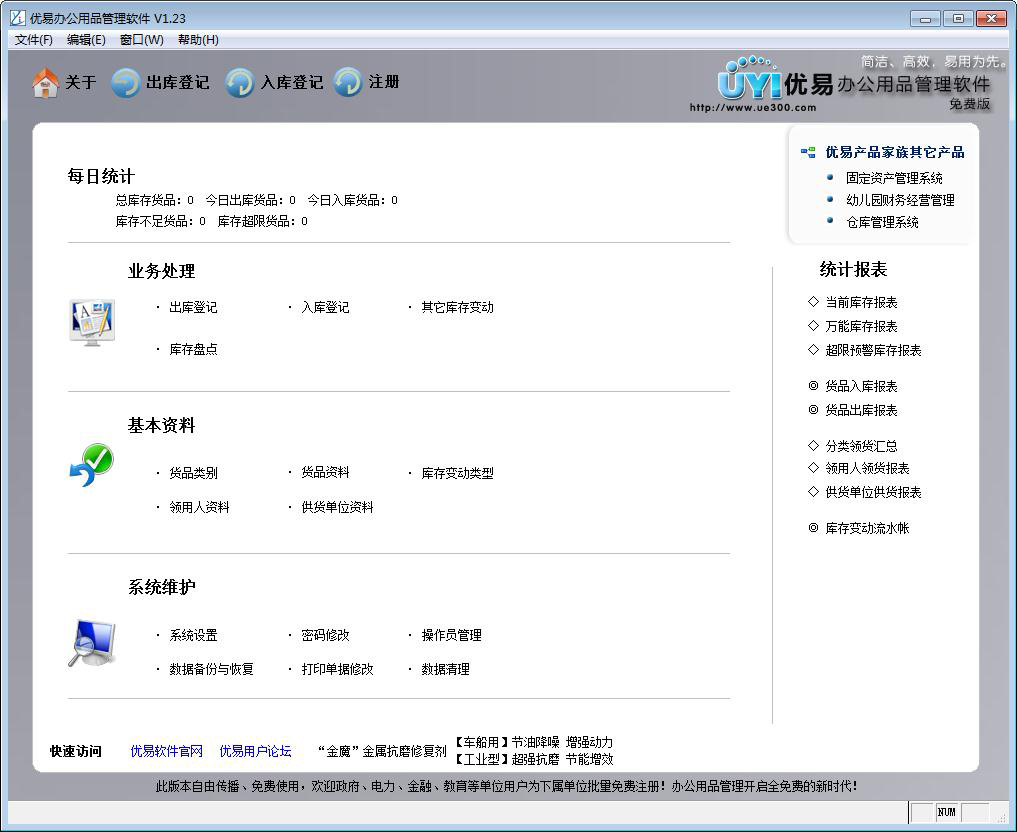Image resolution: width=1017 pixels, height=832 pixels.
Task: Click 注册 in the top toolbar
Action: 384,82
